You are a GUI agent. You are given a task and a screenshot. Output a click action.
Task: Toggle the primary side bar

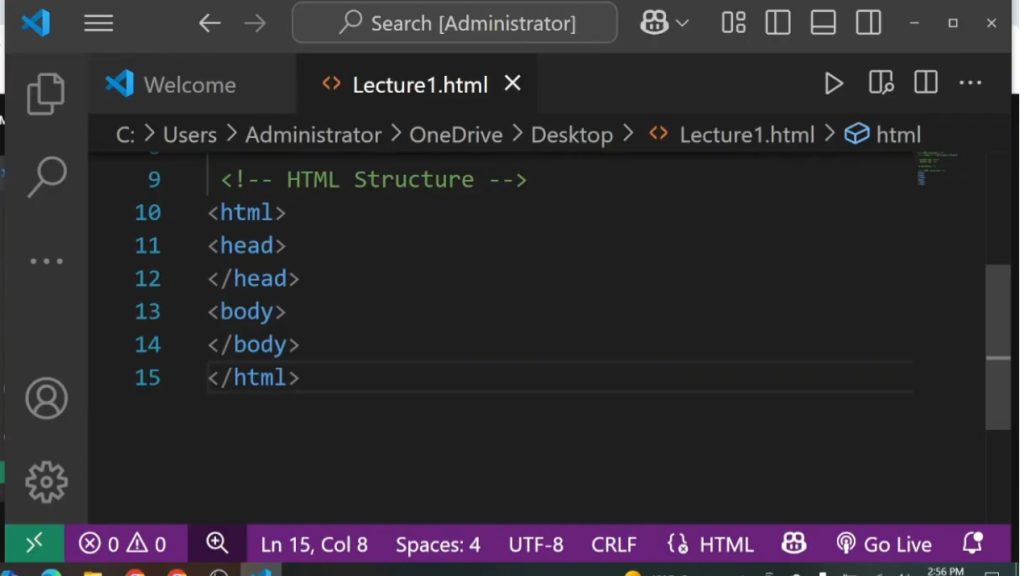point(778,23)
